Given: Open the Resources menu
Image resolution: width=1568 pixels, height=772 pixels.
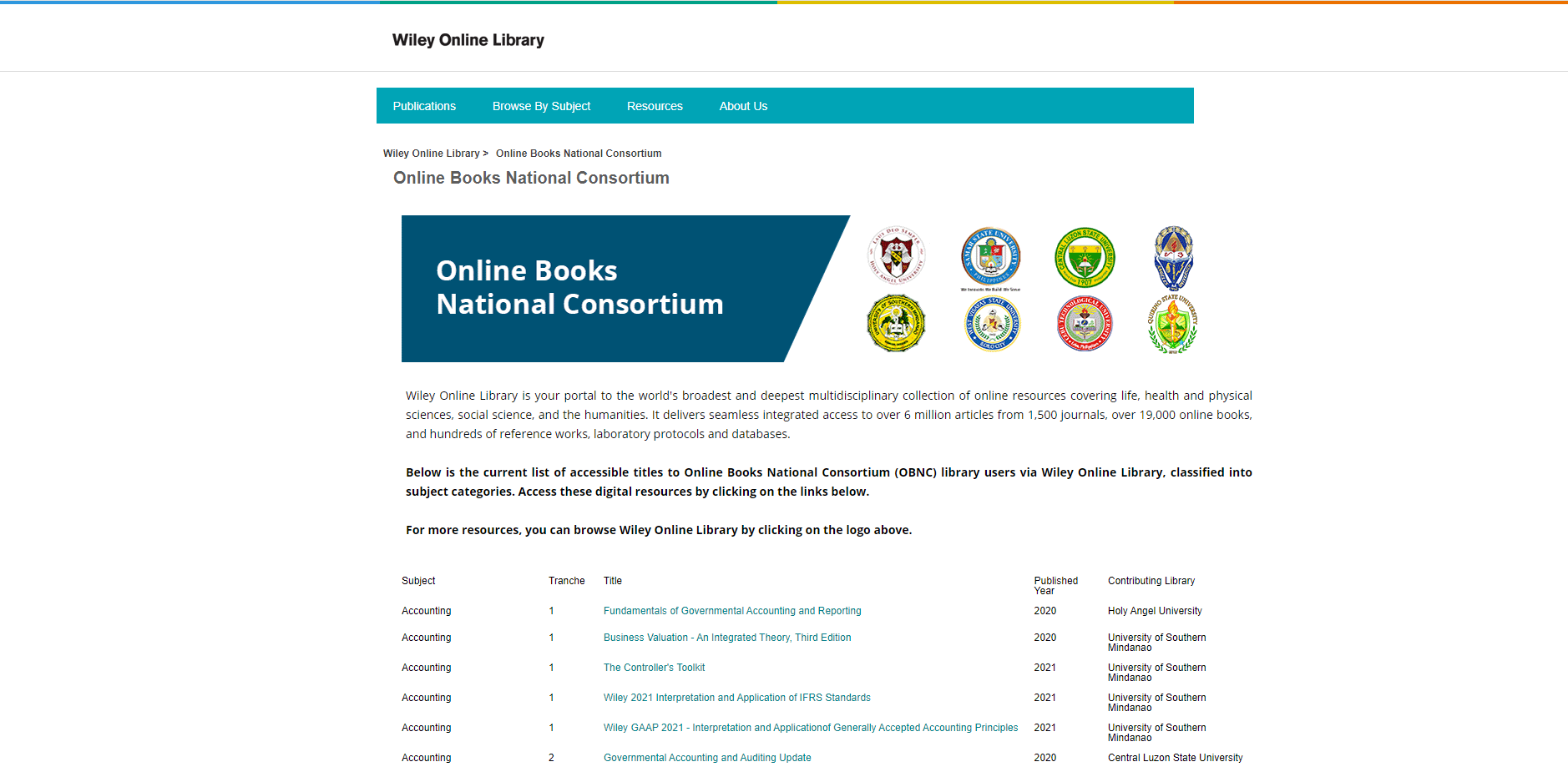Looking at the screenshot, I should pyautogui.click(x=655, y=106).
